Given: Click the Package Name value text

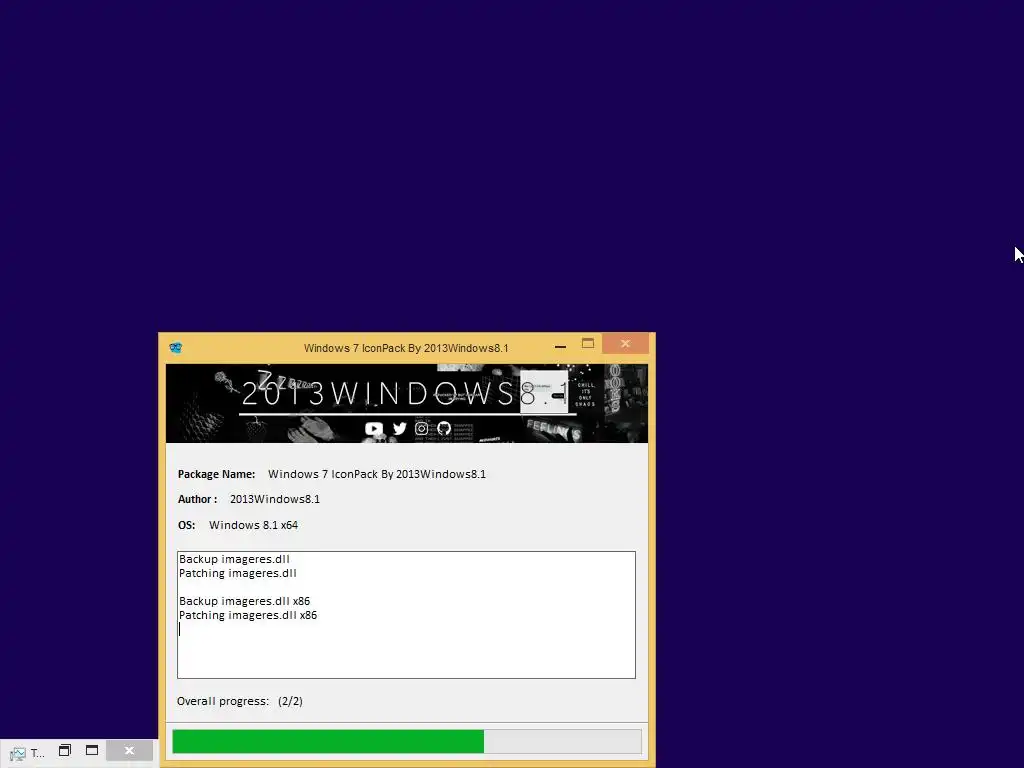Looking at the screenshot, I should point(377,474).
